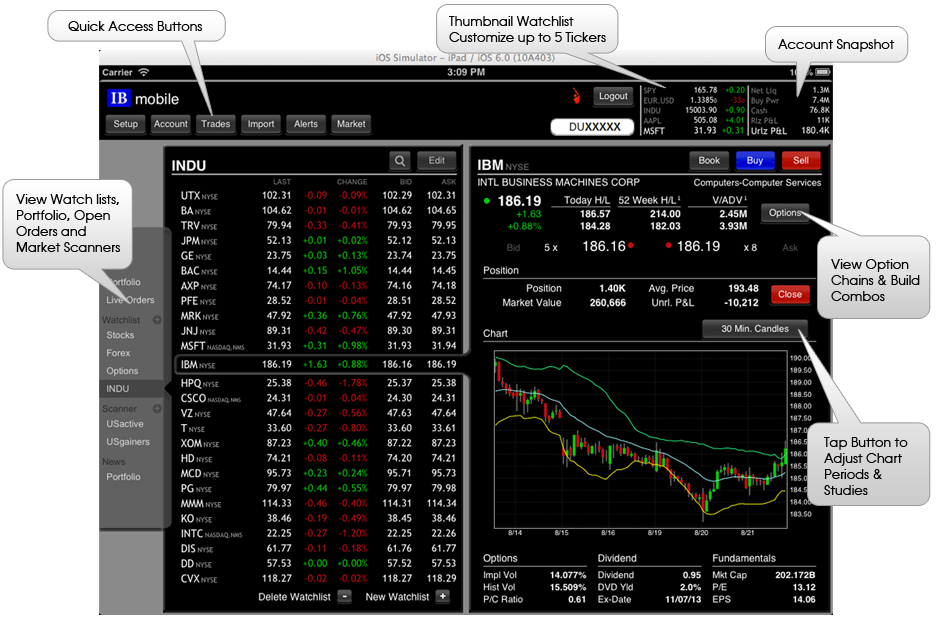Select the CSCO row in watchlist
The width and height of the screenshot is (940, 619).
click(318, 398)
